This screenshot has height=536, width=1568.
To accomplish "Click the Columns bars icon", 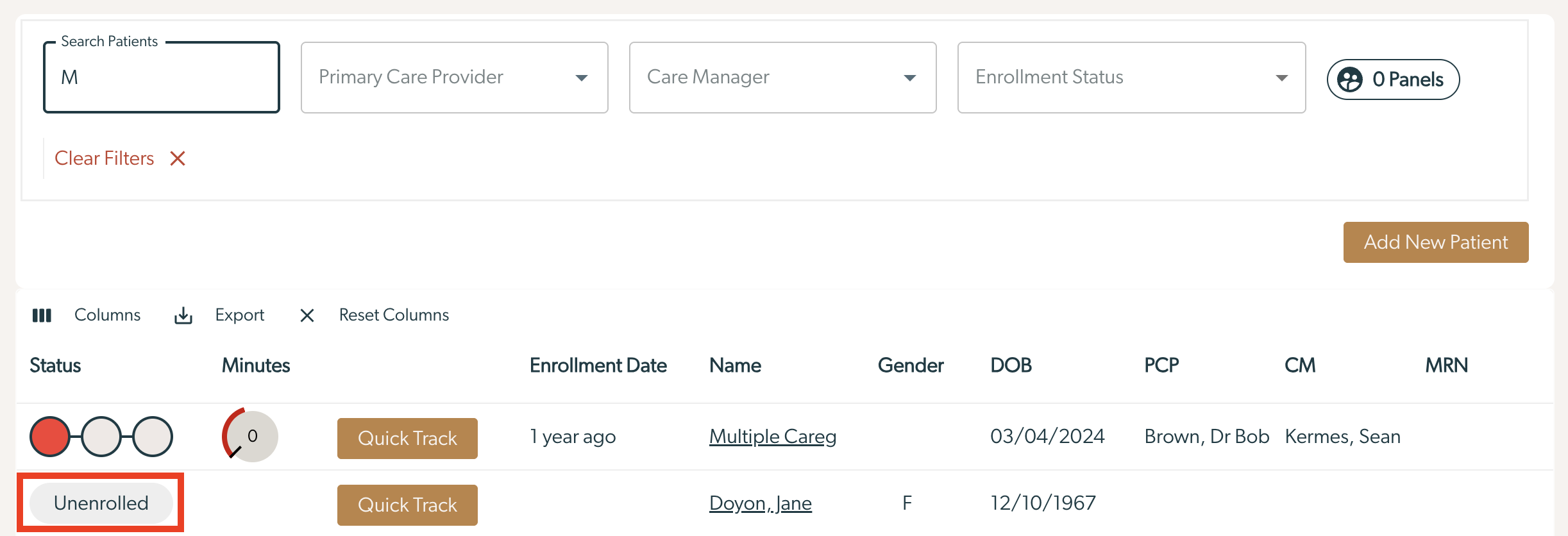I will click(42, 315).
